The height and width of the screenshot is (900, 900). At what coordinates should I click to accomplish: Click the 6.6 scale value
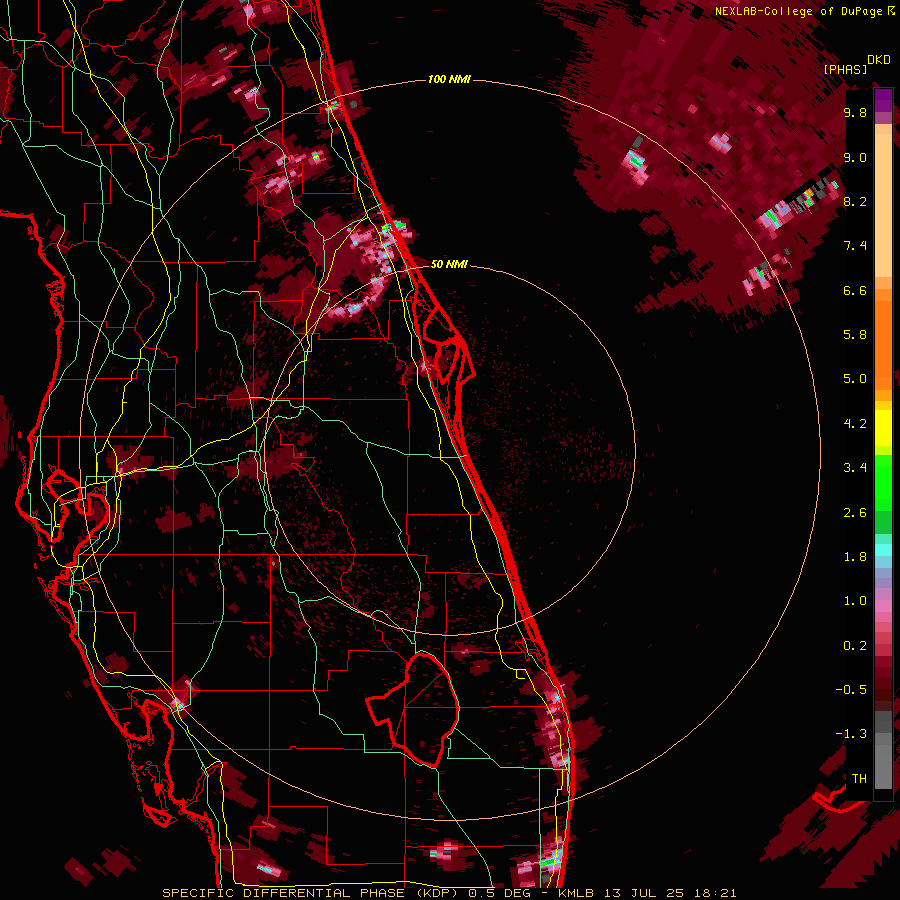coord(855,290)
